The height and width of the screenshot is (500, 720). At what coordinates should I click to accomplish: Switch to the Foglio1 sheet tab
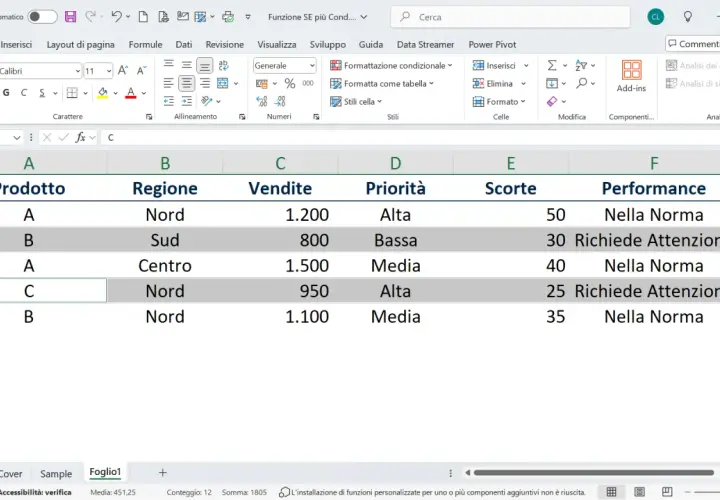(105, 472)
